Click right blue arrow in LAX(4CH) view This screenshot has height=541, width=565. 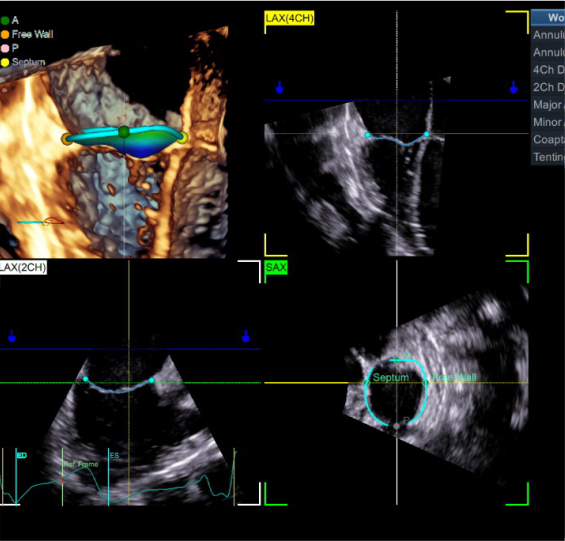pos(513,88)
